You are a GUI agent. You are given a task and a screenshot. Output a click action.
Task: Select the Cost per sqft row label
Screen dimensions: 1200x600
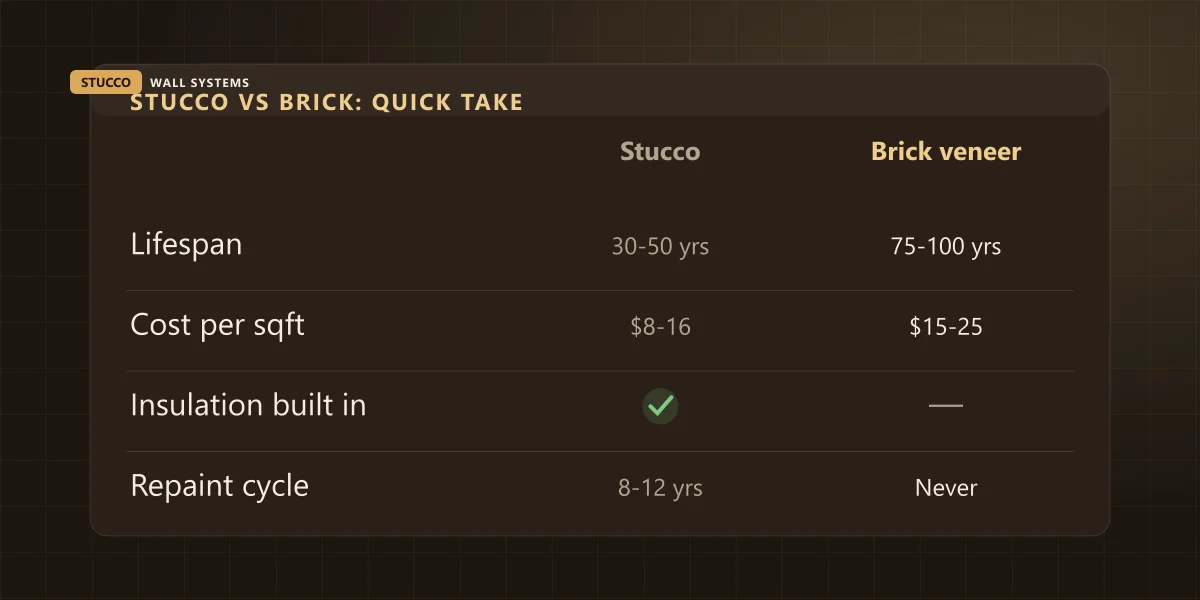218,326
